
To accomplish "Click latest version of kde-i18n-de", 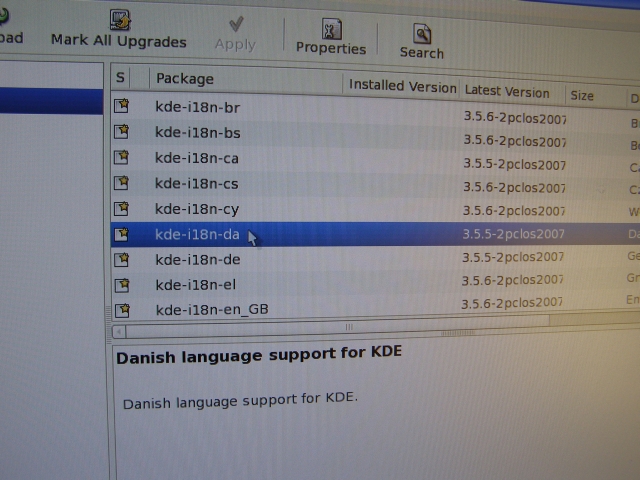I will tap(513, 257).
